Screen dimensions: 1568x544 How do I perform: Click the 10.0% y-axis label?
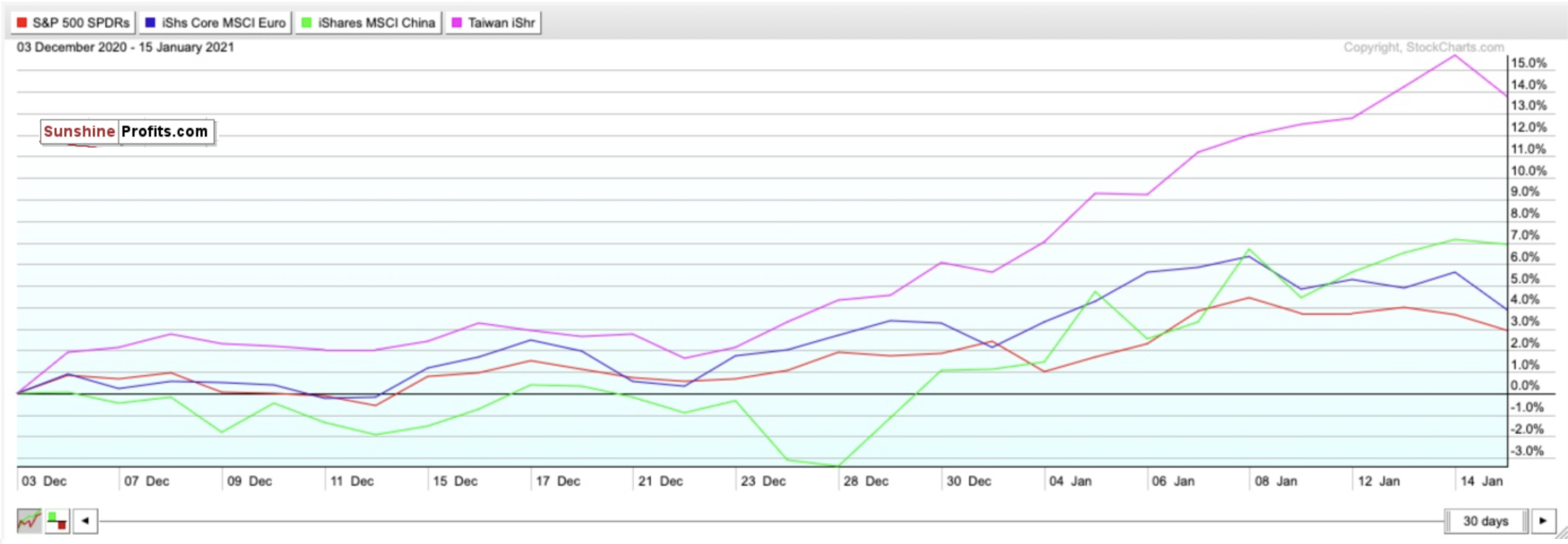click(x=1529, y=171)
